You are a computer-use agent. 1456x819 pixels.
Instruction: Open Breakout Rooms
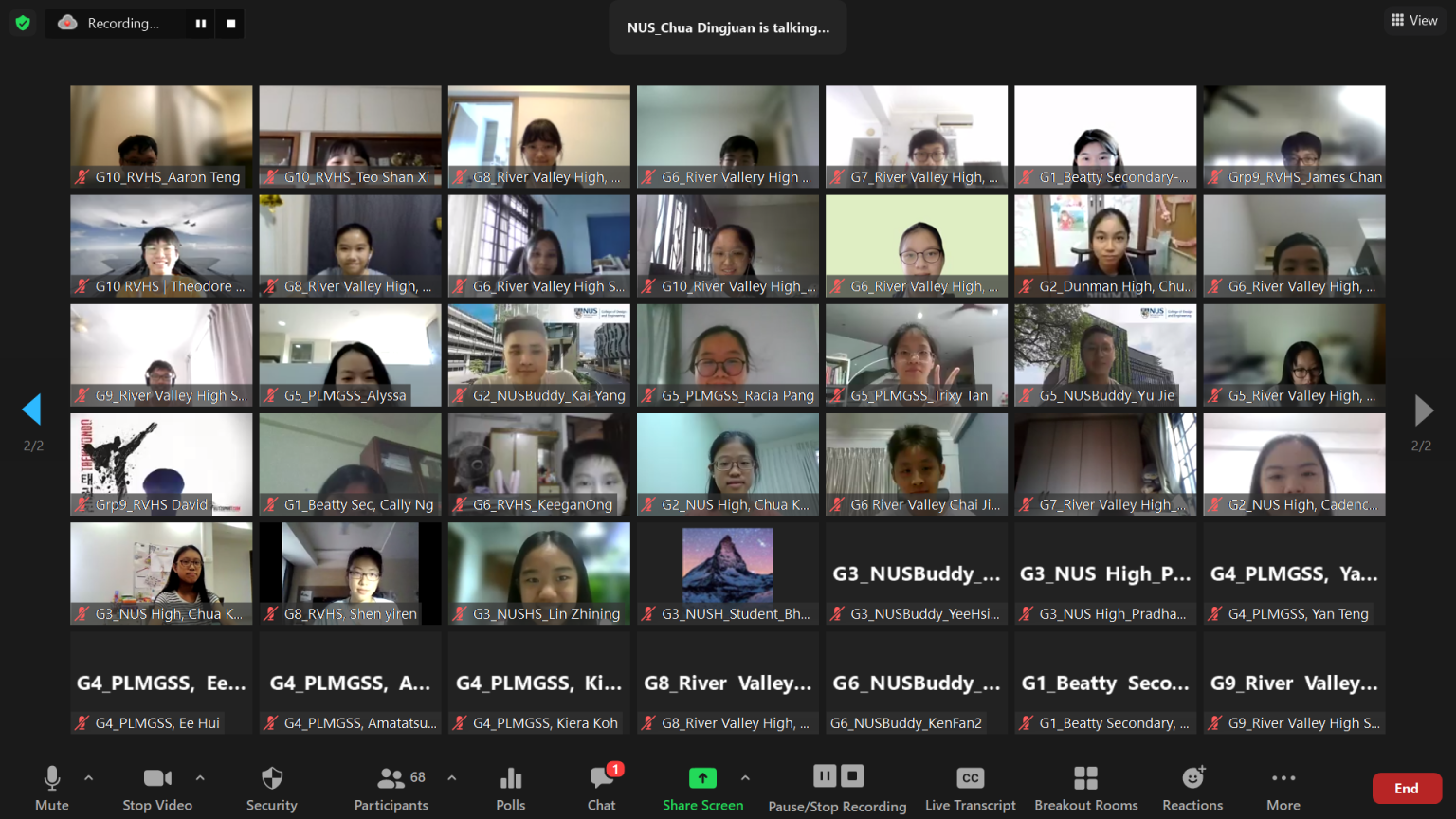(1085, 788)
